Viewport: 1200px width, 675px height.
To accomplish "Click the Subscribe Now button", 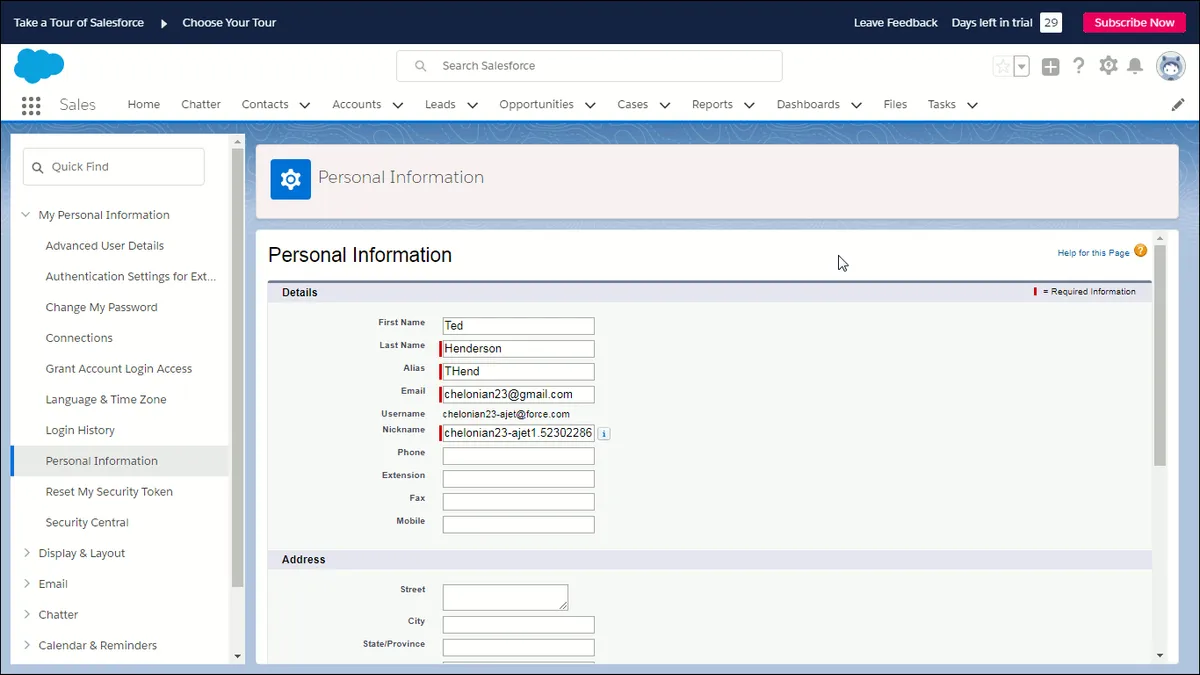I will click(1134, 22).
